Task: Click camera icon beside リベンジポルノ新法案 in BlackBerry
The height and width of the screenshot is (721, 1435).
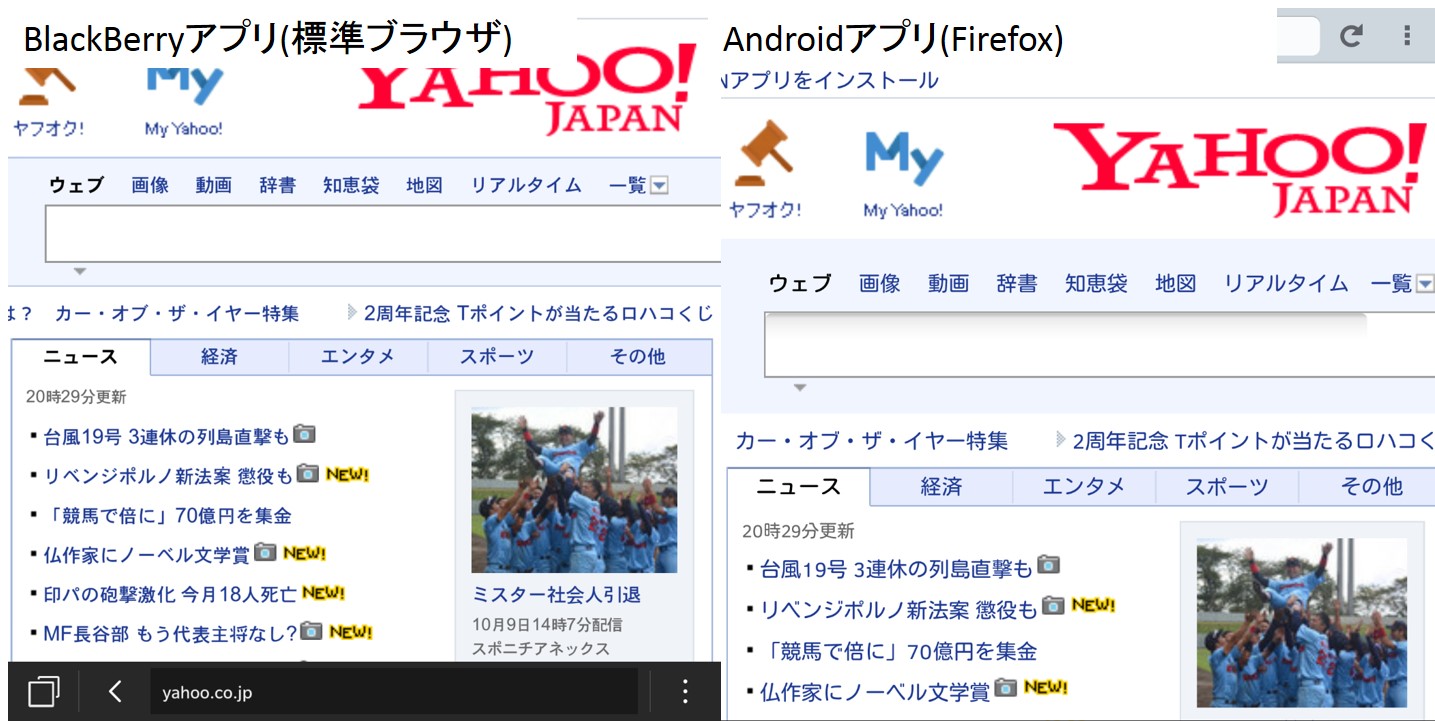Action: 308,473
